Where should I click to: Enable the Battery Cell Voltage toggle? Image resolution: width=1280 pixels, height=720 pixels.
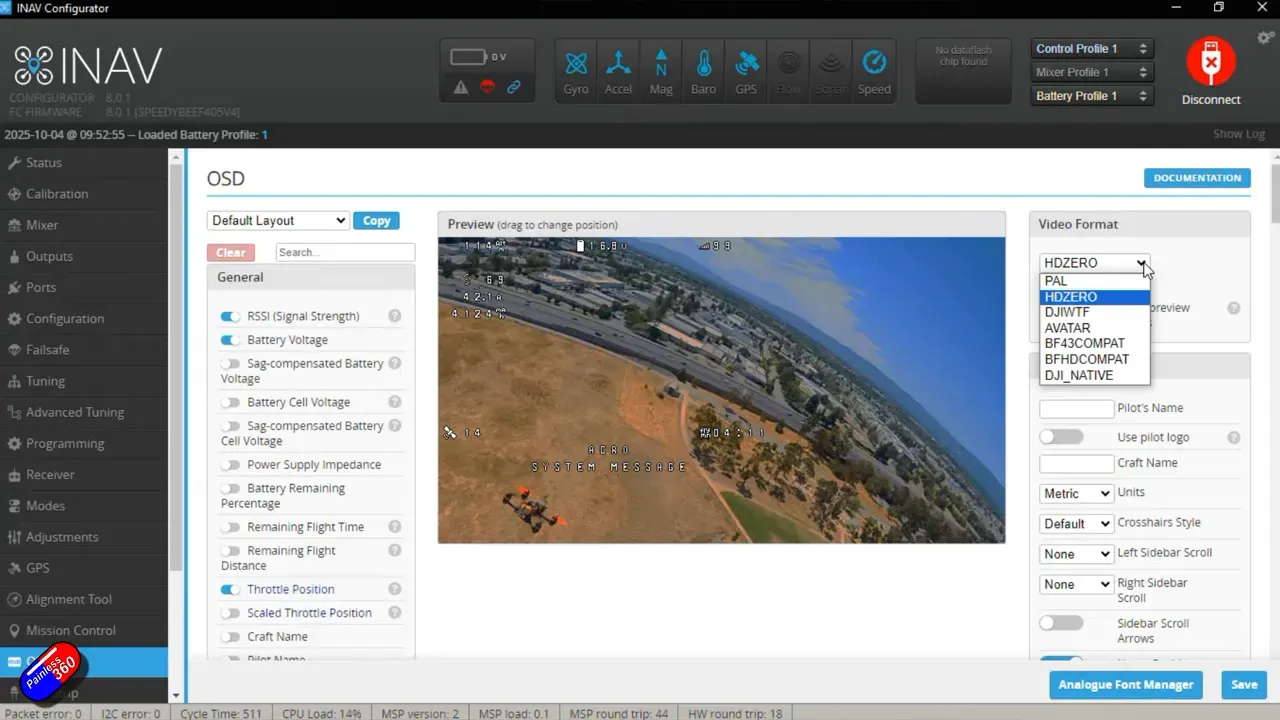coord(231,402)
